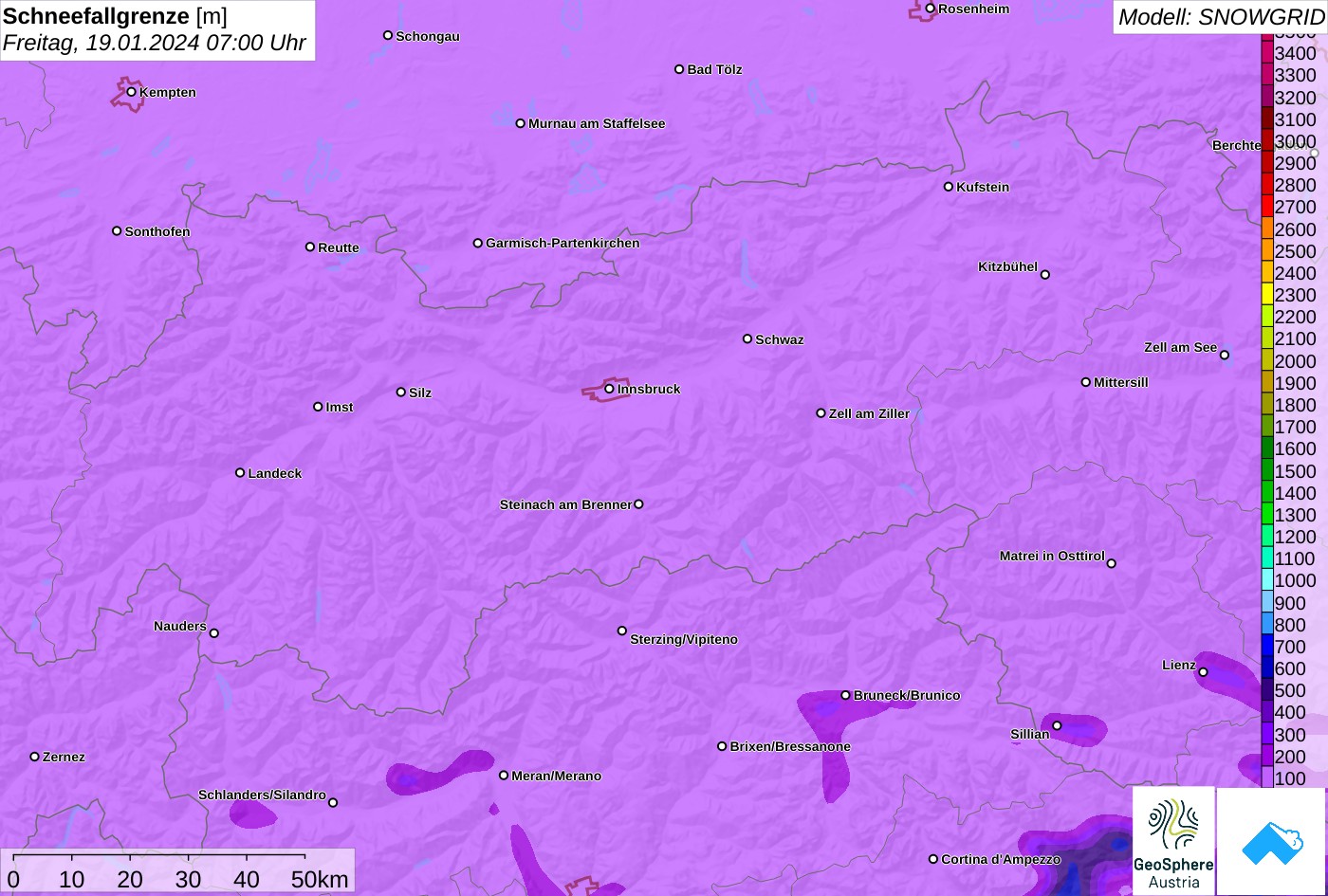Image resolution: width=1328 pixels, height=896 pixels.
Task: Click the Imst town label
Action: [x=340, y=407]
